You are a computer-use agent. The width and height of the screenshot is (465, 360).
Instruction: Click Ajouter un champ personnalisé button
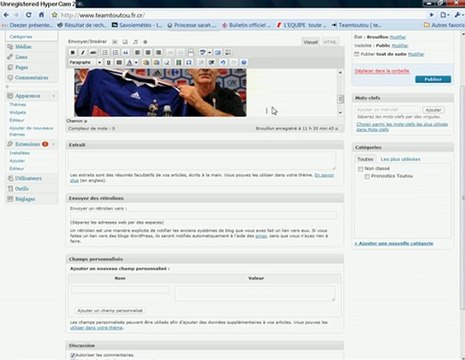[x=110, y=311]
